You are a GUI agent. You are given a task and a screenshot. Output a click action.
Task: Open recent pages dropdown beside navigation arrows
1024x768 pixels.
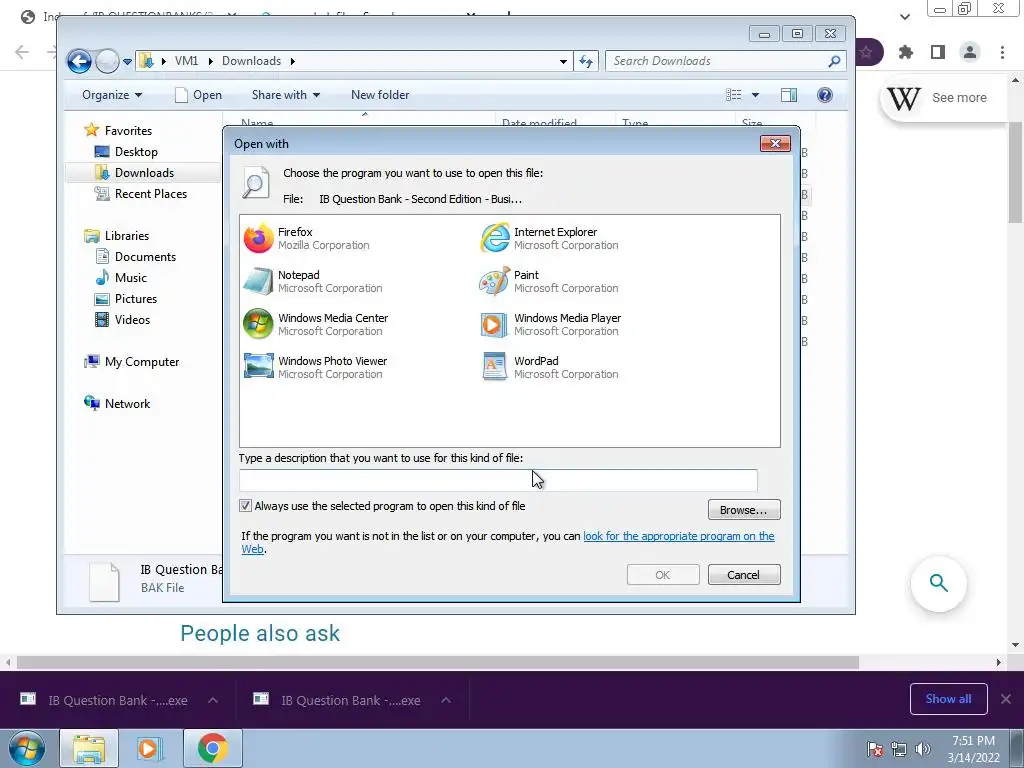(x=127, y=62)
